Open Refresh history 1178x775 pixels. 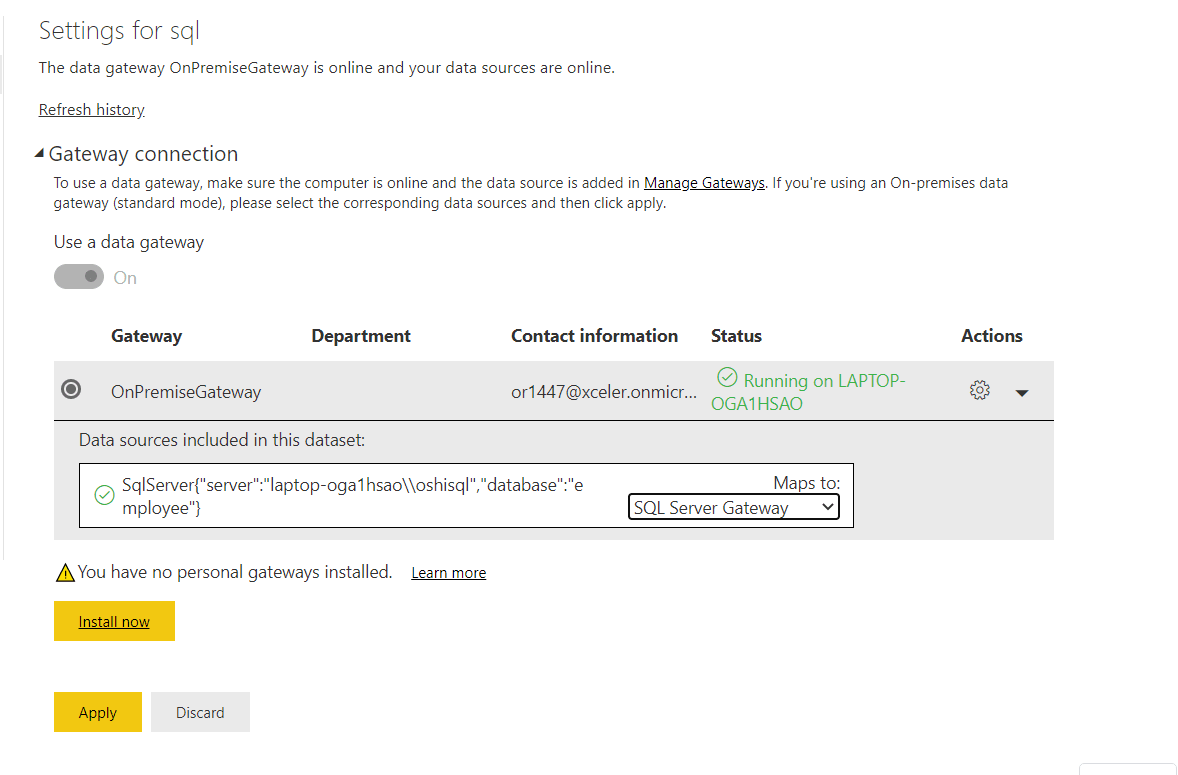pos(91,109)
